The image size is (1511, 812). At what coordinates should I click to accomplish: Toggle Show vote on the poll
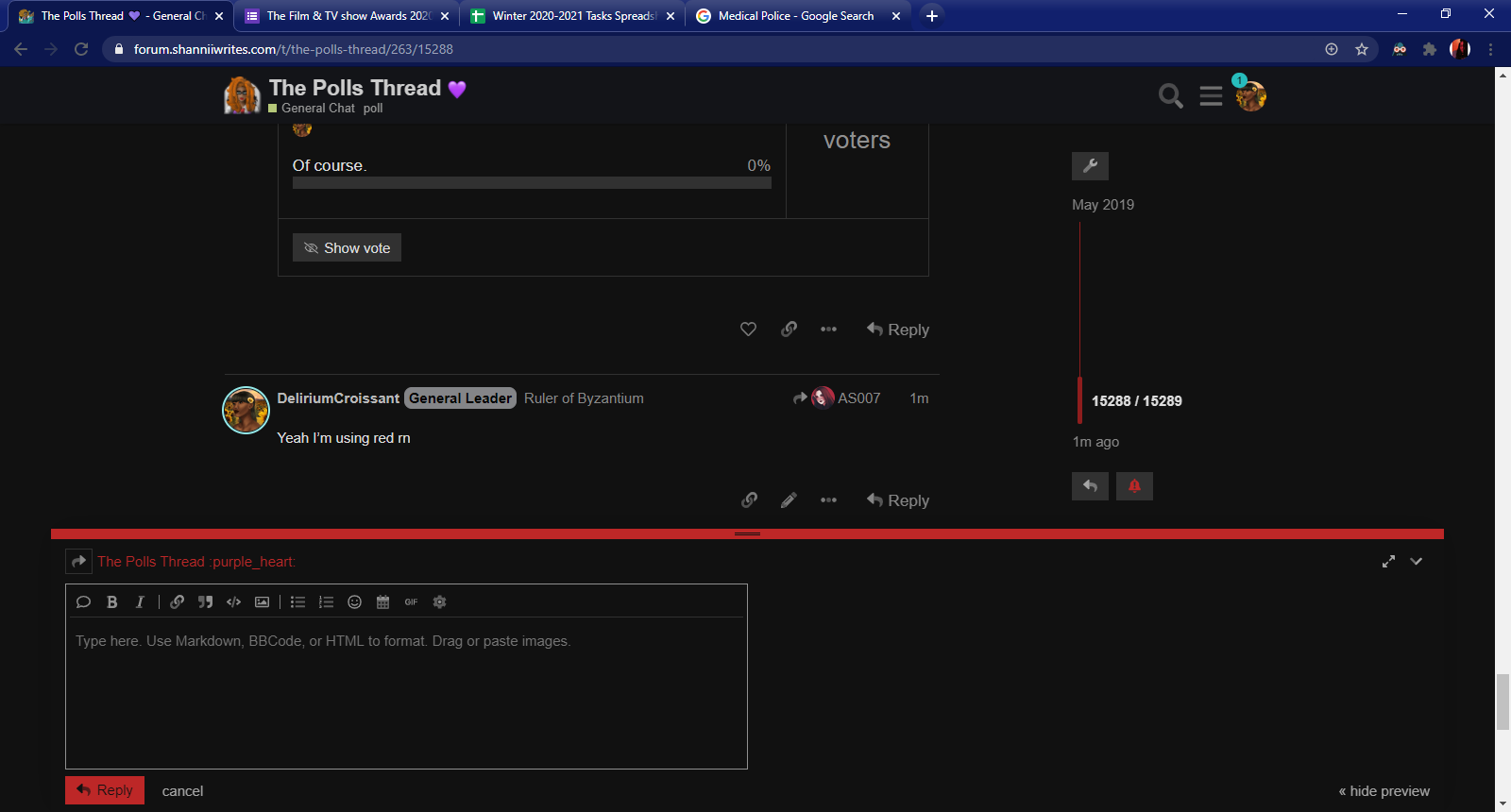coord(347,247)
